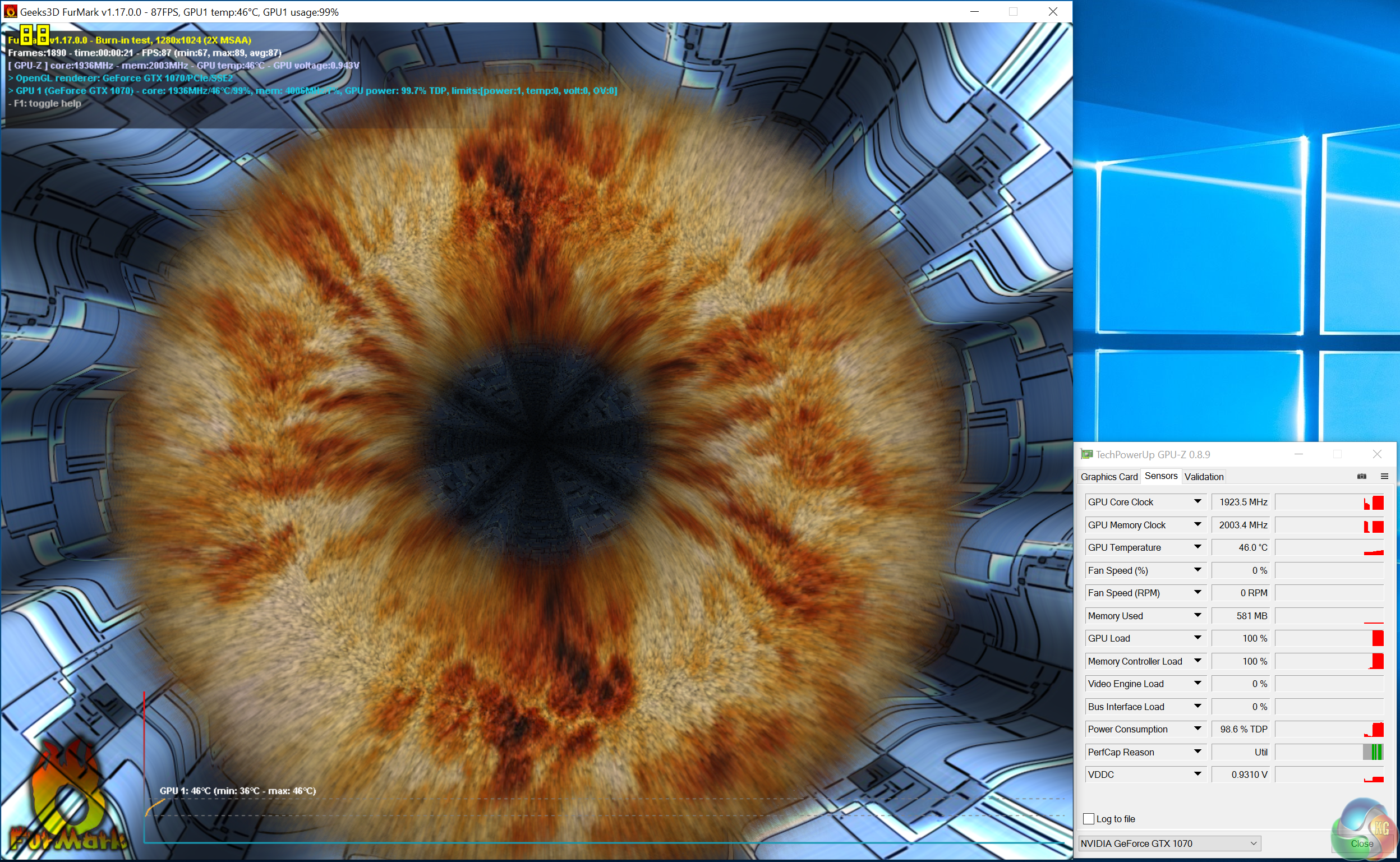This screenshot has width=1400, height=862.
Task: Open the Power Consumption dropdown arrow
Action: click(1197, 729)
